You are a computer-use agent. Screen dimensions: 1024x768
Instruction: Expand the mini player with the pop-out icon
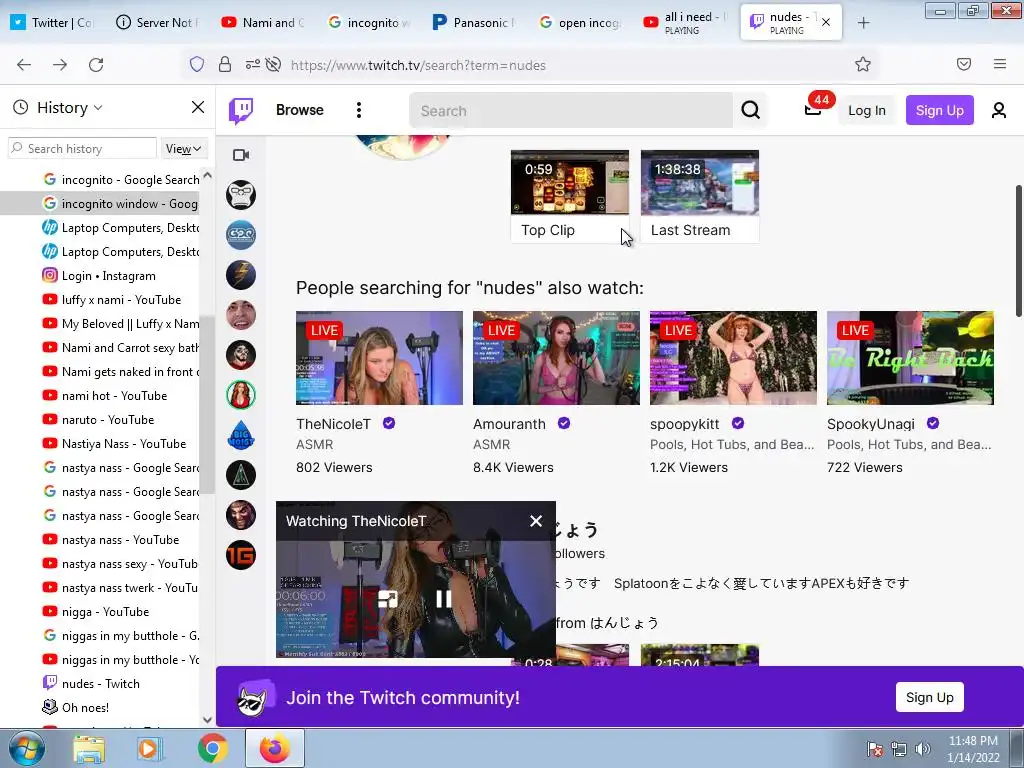(x=388, y=599)
